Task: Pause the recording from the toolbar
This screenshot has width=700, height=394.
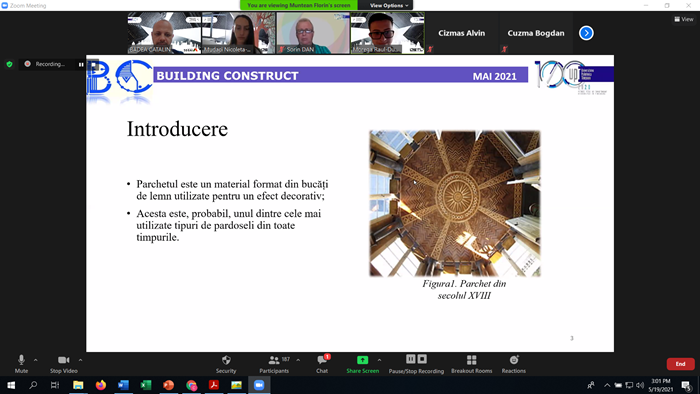Action: tap(411, 359)
